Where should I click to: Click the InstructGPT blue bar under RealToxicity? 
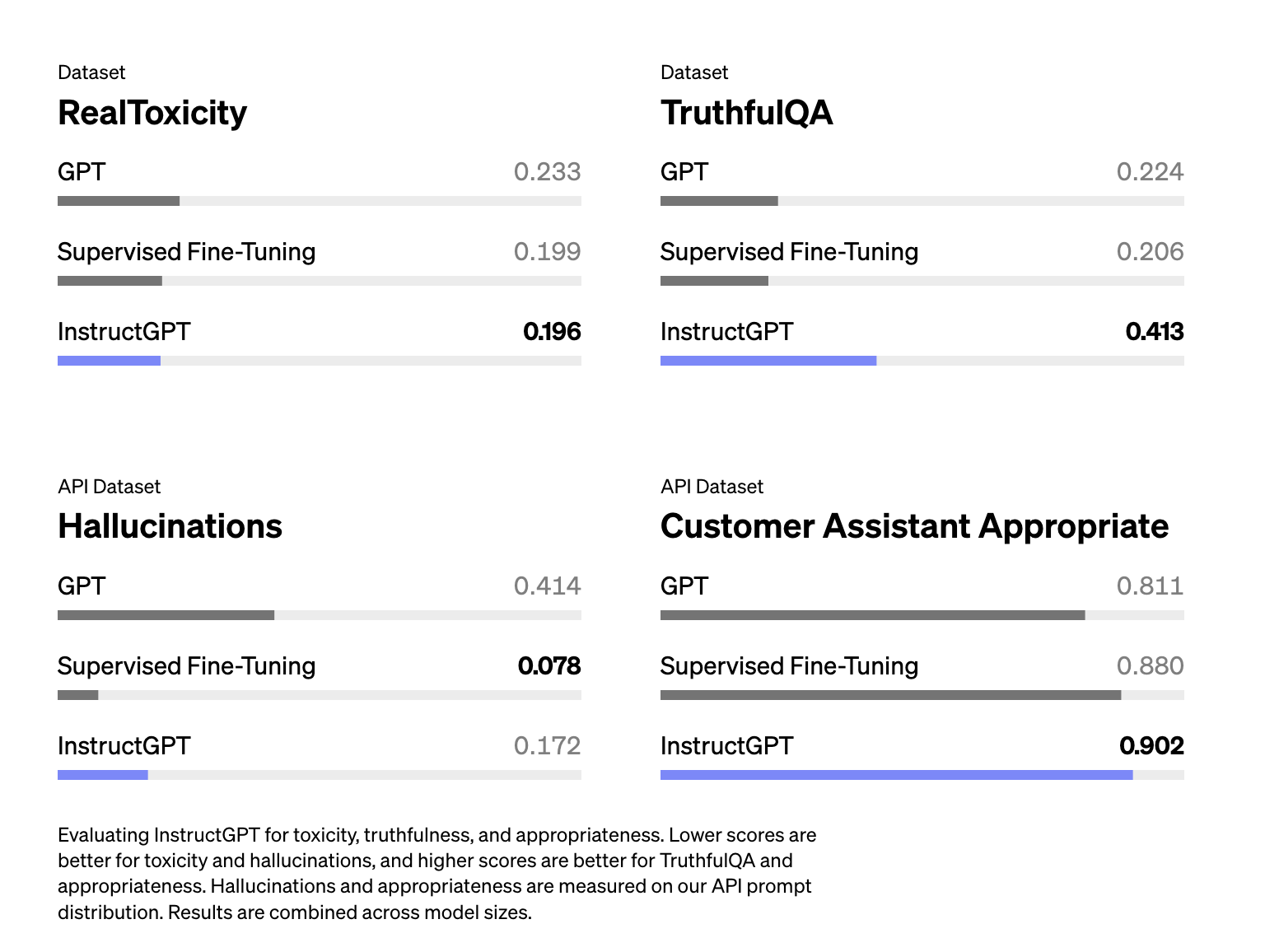[x=109, y=361]
